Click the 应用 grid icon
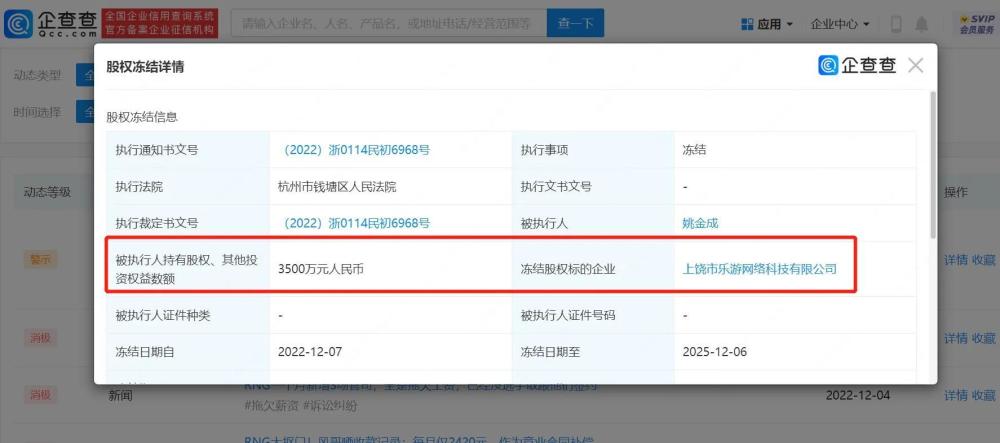 coord(748,23)
